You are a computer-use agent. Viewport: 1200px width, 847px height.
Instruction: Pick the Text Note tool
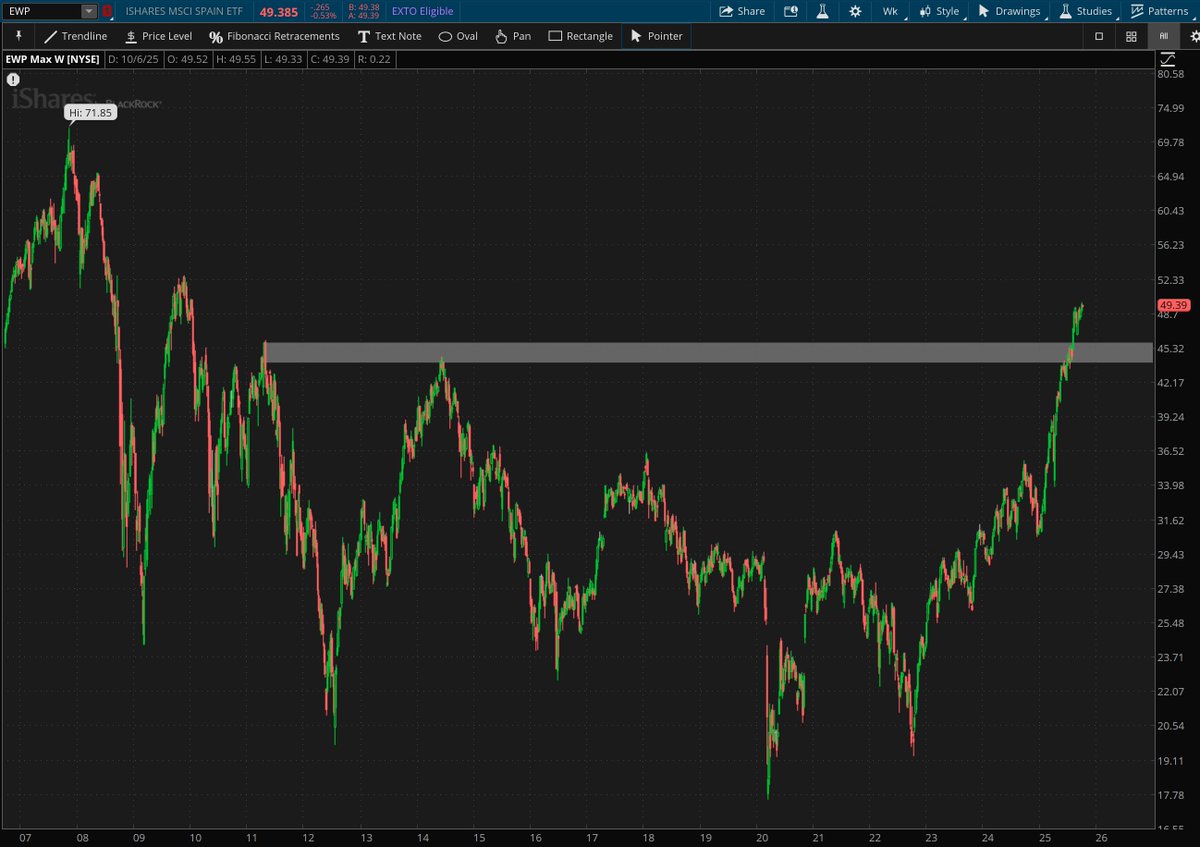[389, 36]
